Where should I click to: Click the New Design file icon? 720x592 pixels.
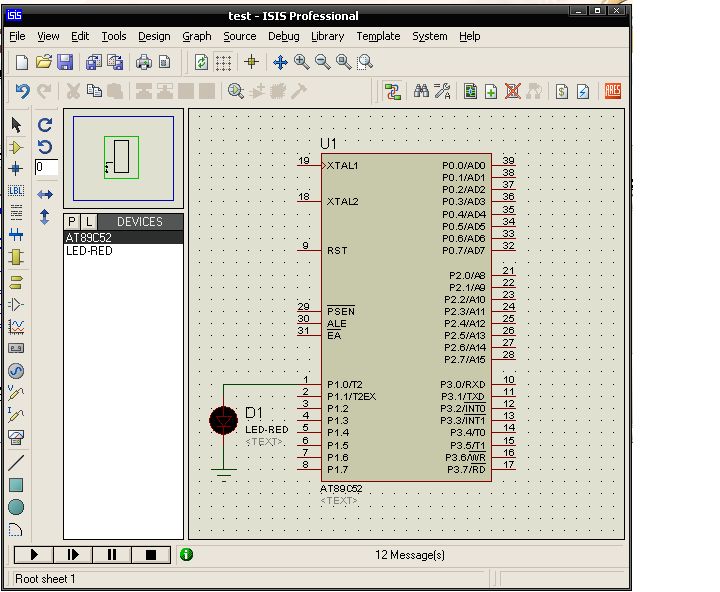pos(22,62)
